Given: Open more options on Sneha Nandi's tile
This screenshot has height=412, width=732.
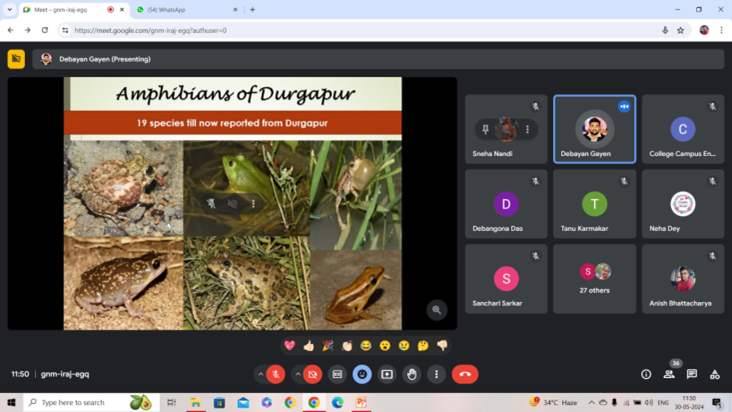Looking at the screenshot, I should (x=527, y=129).
